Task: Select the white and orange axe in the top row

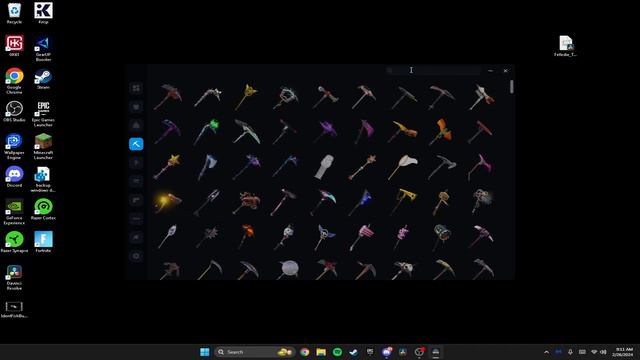Action: tap(482, 97)
